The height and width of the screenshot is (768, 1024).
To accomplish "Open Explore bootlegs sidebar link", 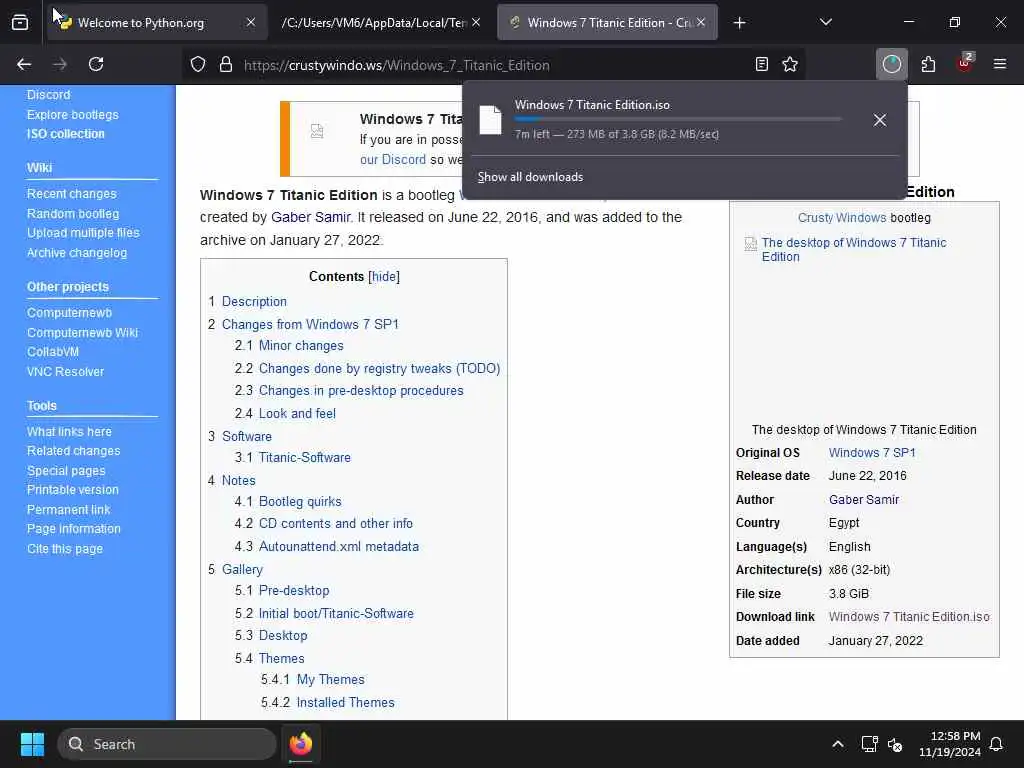I will tap(72, 114).
